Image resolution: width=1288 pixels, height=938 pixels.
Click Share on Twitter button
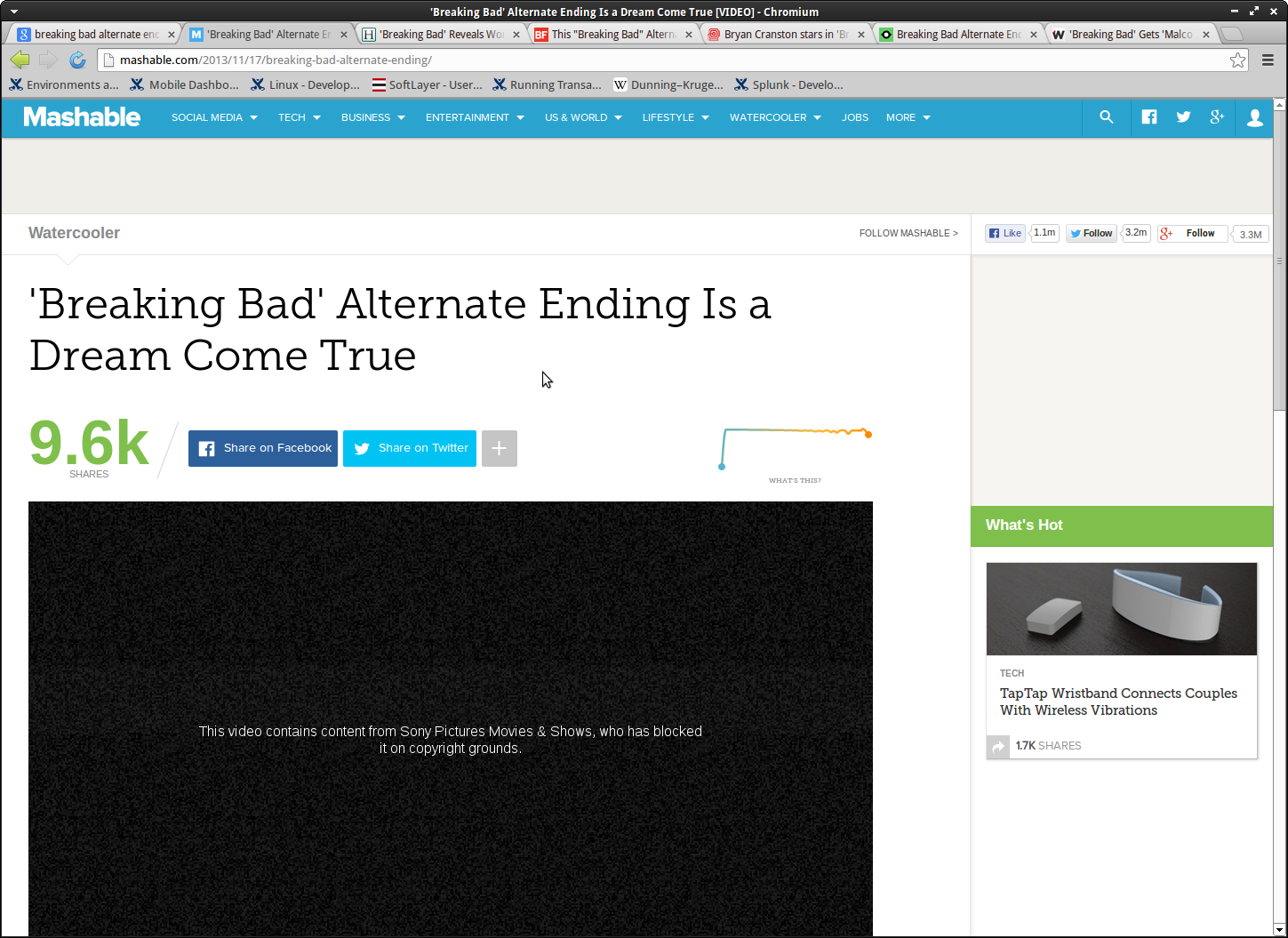point(410,448)
